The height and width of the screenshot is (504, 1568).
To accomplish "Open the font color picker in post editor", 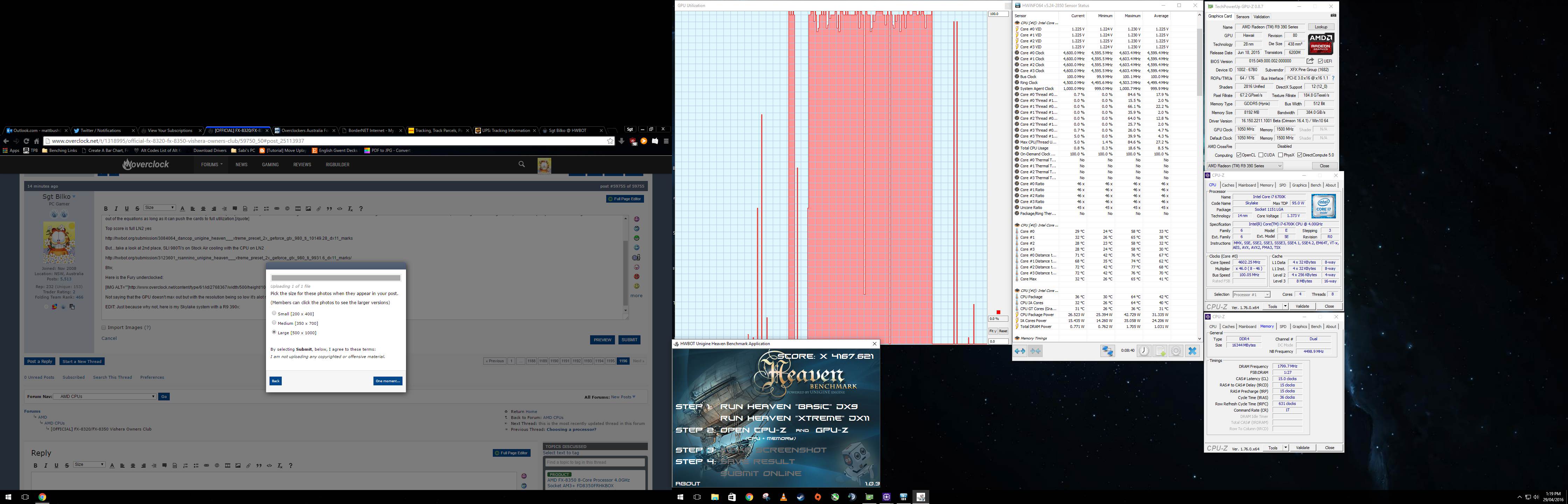I will [x=182, y=209].
